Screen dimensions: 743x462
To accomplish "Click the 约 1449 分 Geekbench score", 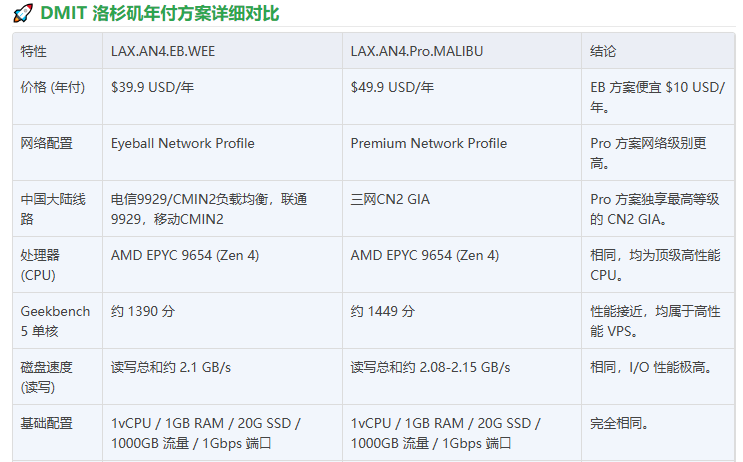I will pos(383,311).
